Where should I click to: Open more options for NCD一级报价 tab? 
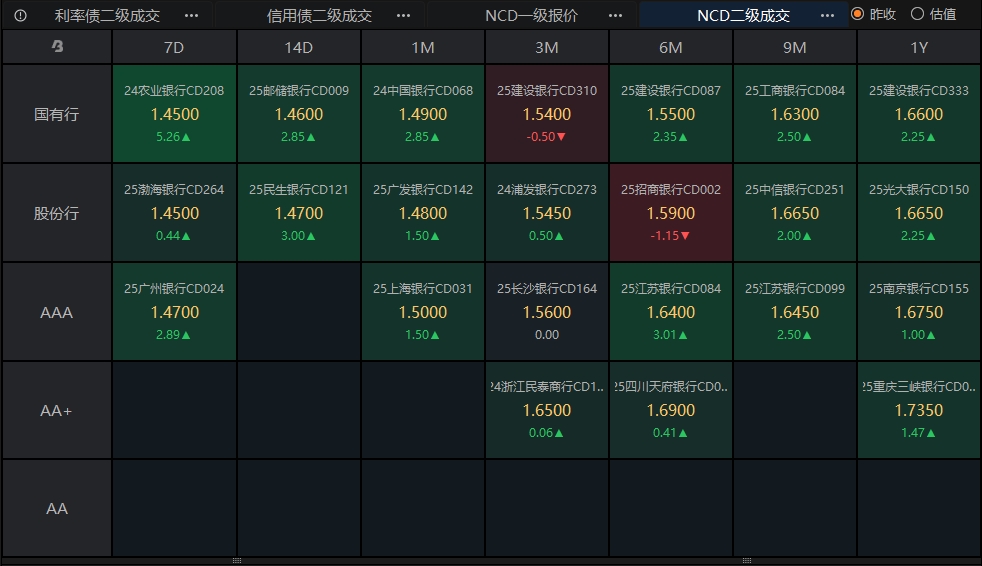click(x=615, y=16)
